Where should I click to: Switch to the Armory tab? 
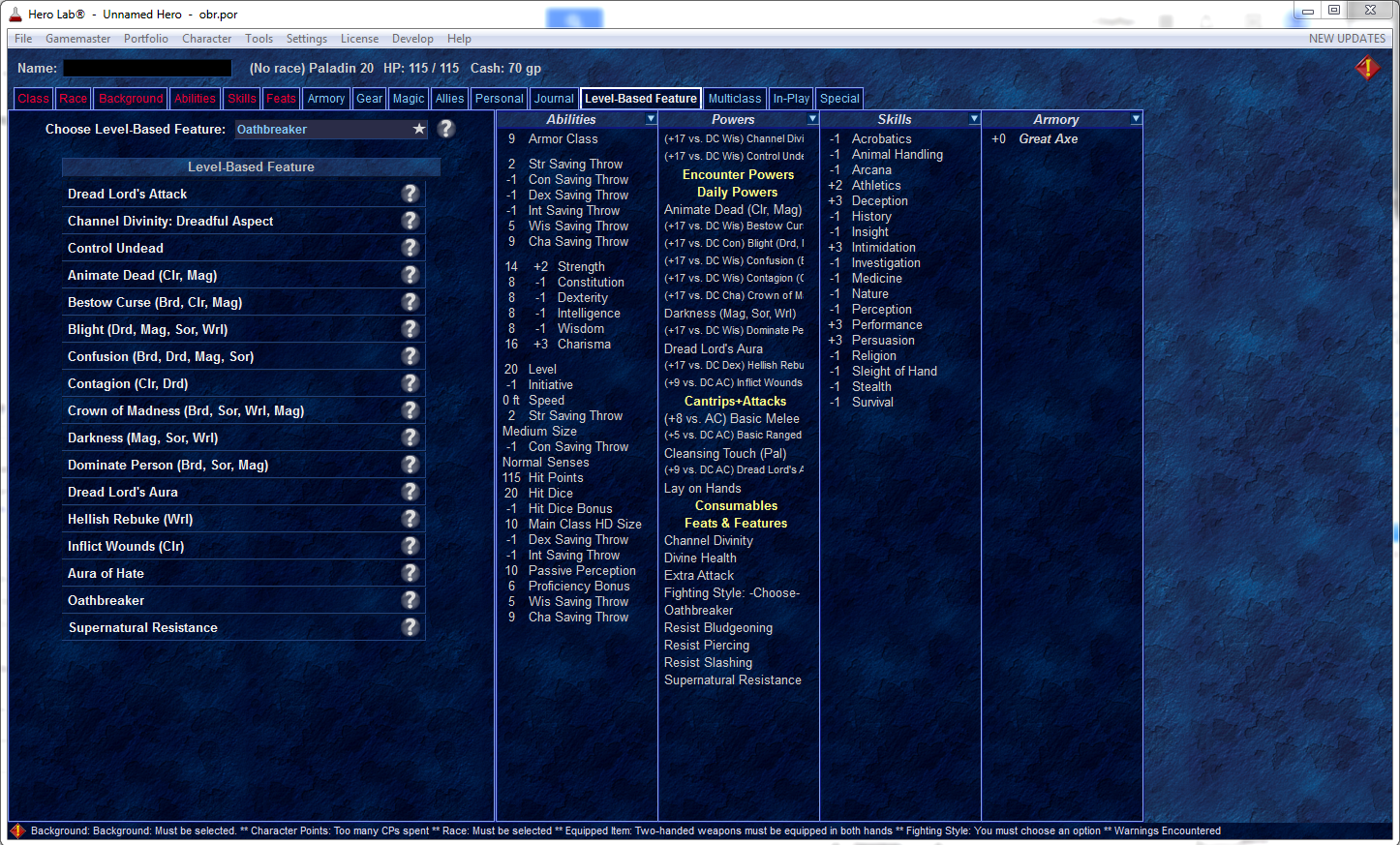tap(326, 99)
